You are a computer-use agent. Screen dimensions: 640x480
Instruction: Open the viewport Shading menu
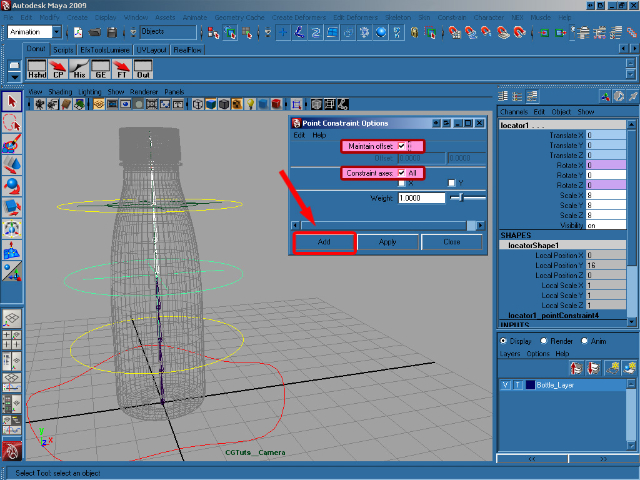[x=60, y=92]
